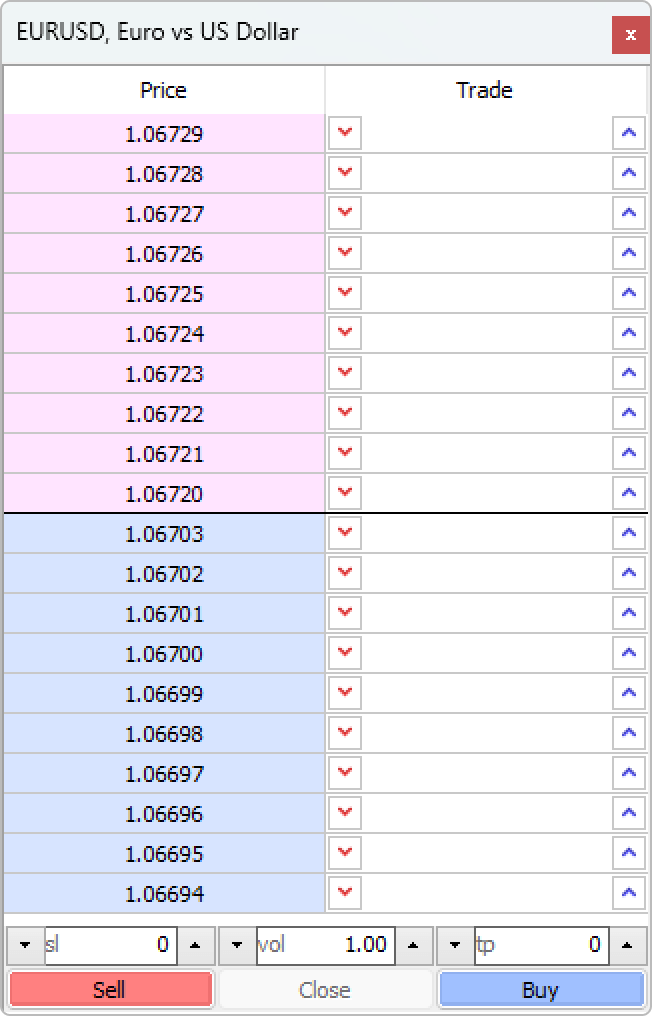Click the blue Buy button
The width and height of the screenshot is (652, 1016).
(x=540, y=990)
